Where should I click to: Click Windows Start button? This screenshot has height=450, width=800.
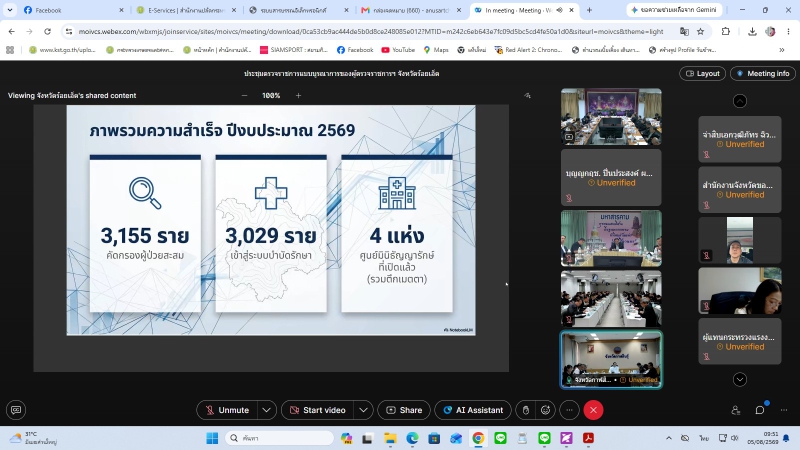(x=212, y=438)
